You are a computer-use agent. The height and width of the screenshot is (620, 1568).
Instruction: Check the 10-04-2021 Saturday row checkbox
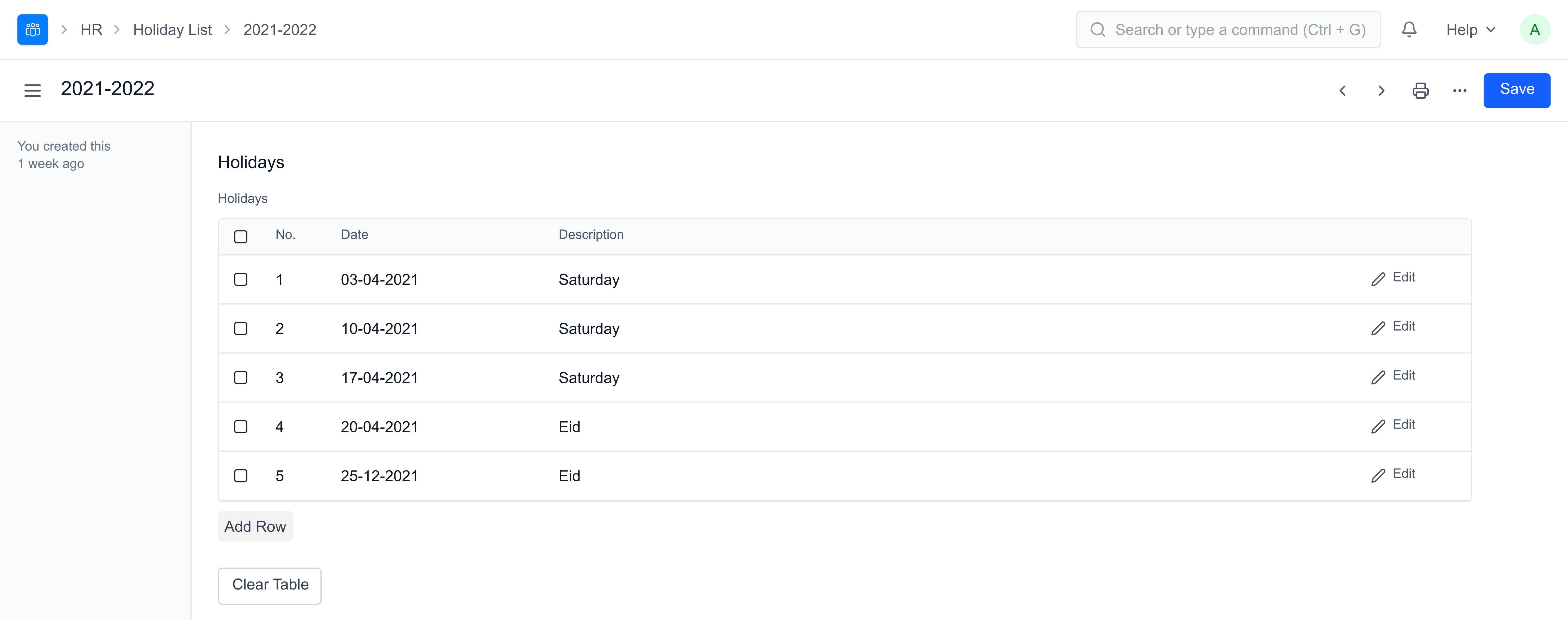(240, 328)
